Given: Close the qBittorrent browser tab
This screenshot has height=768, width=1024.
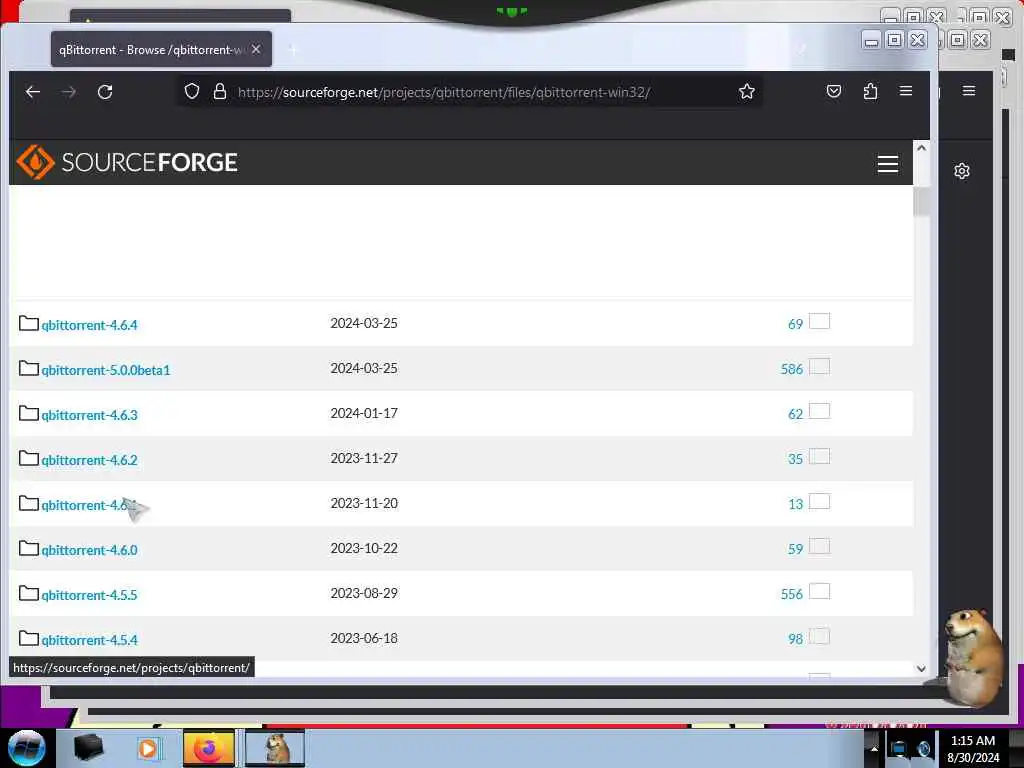Looking at the screenshot, I should (x=256, y=50).
